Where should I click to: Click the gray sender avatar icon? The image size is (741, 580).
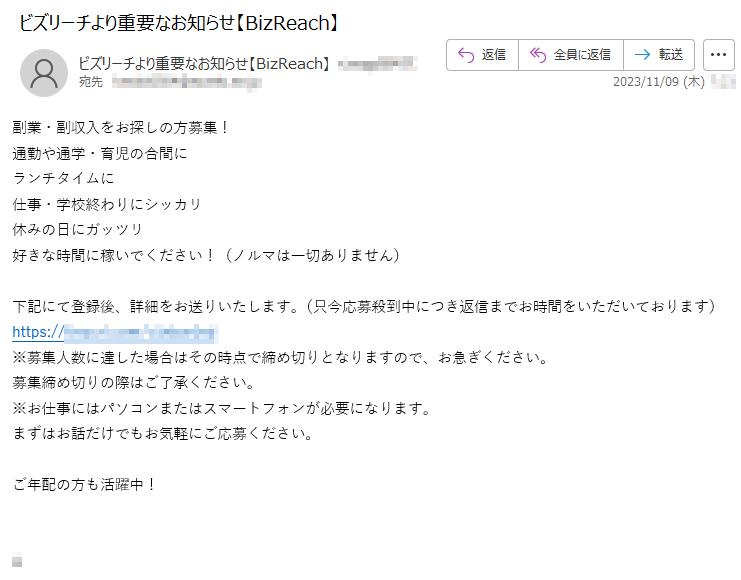(x=44, y=73)
